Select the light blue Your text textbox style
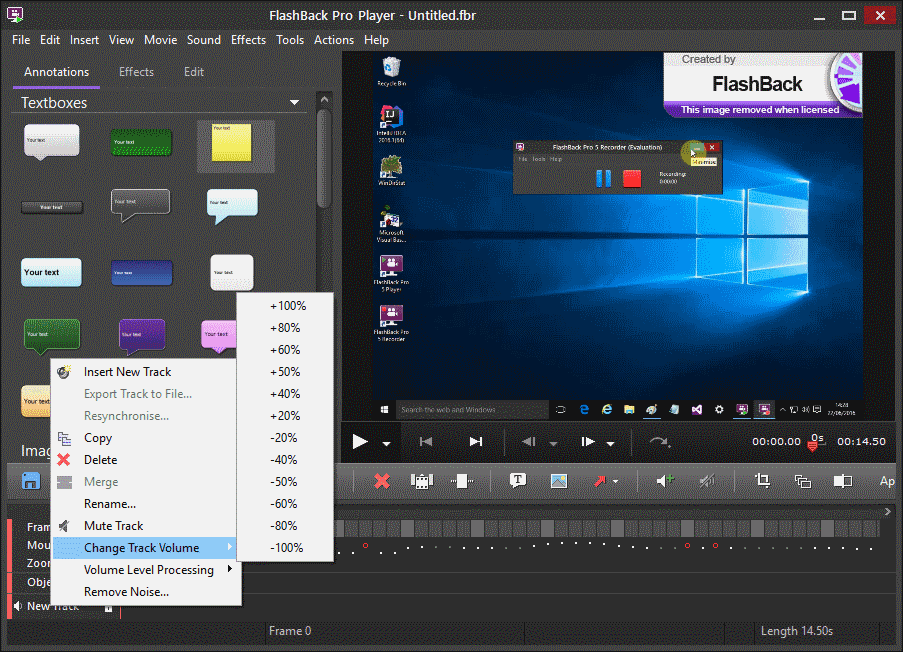 [51, 272]
